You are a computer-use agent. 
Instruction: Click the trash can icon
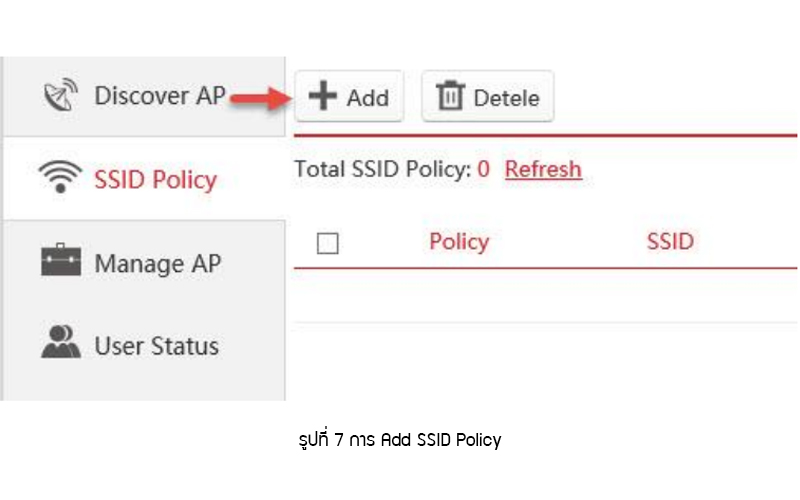(450, 95)
